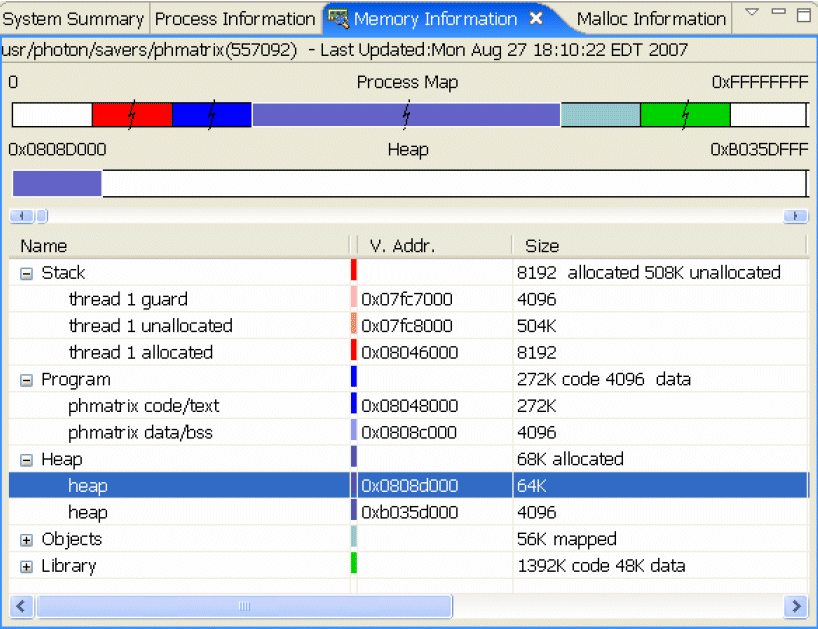
Task: Click the V. Addr. column header
Action: [x=398, y=245]
